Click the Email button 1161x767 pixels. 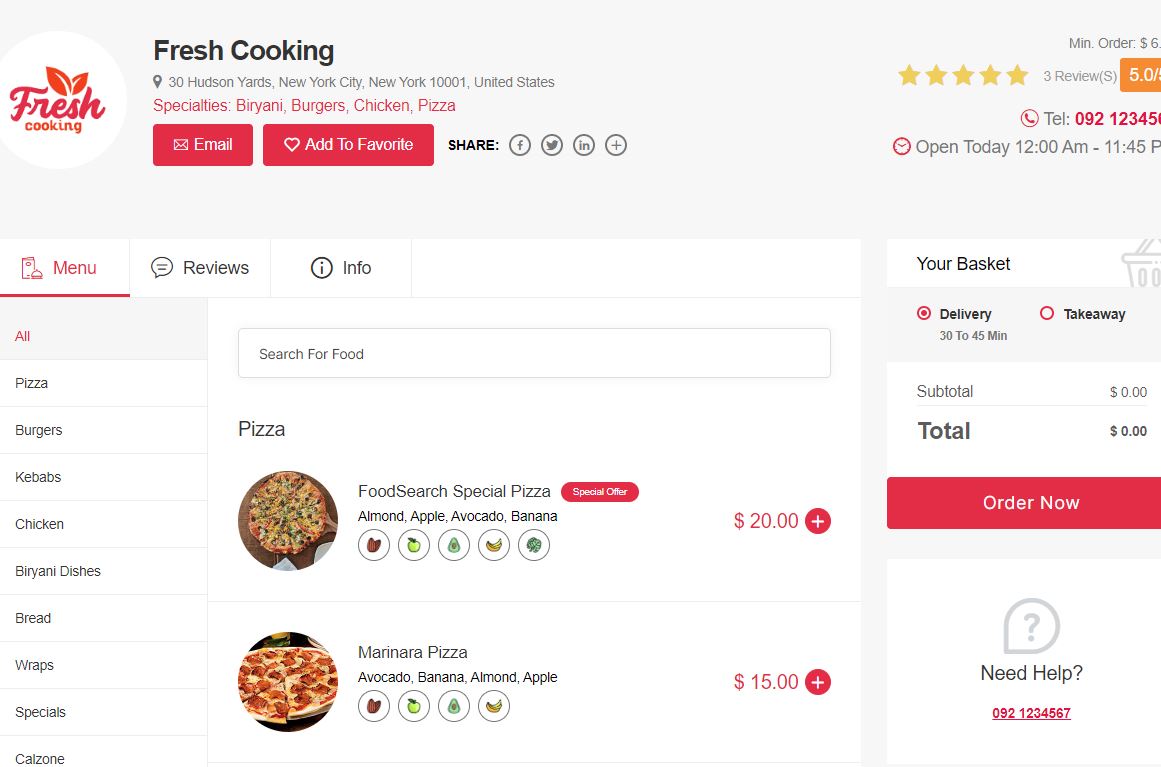pyautogui.click(x=203, y=145)
